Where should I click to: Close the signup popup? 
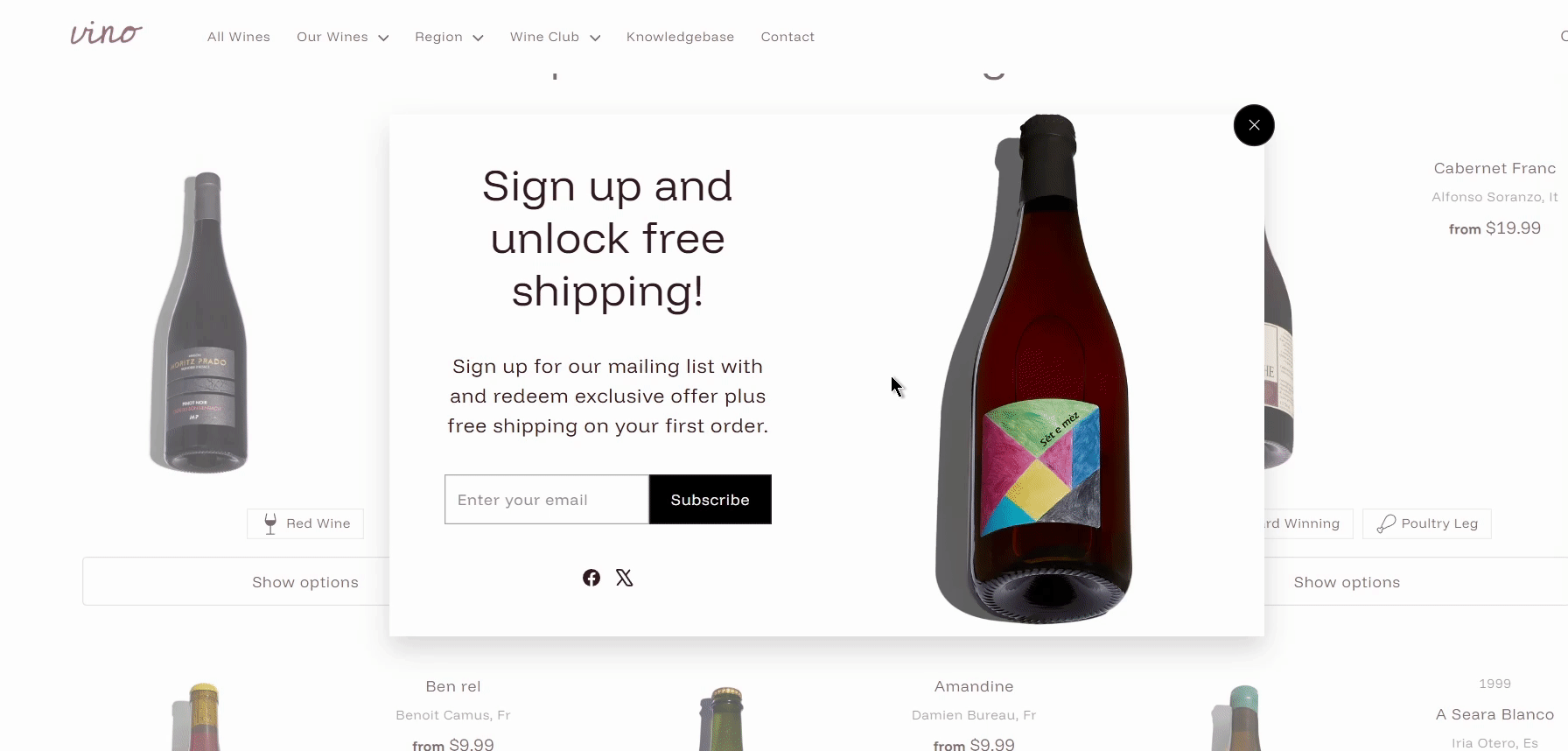pos(1254,125)
